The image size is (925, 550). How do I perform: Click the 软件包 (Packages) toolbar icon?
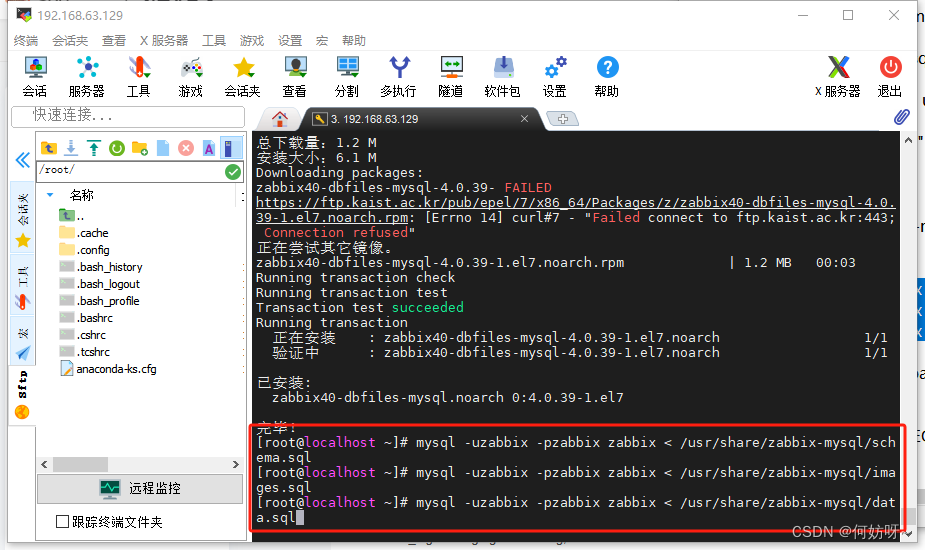click(503, 77)
